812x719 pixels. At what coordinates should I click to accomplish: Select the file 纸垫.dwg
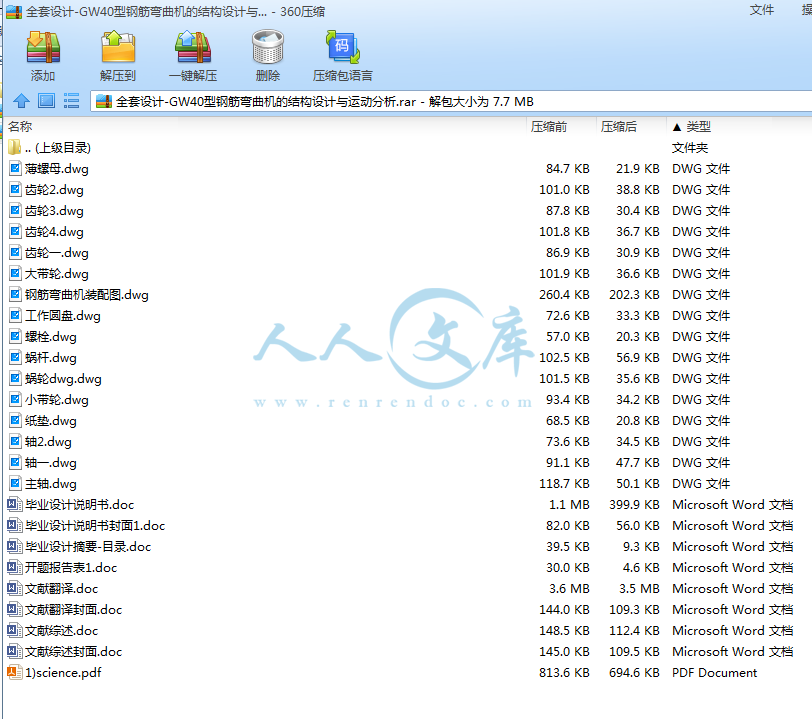51,421
